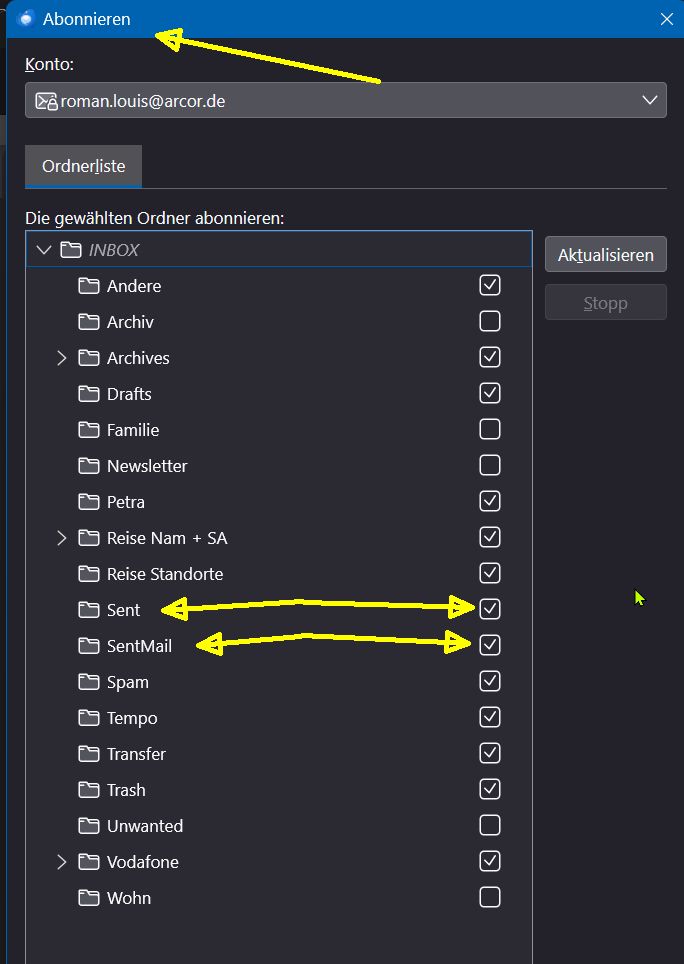
Task: Toggle the Archives subscription checkbox
Action: [490, 357]
